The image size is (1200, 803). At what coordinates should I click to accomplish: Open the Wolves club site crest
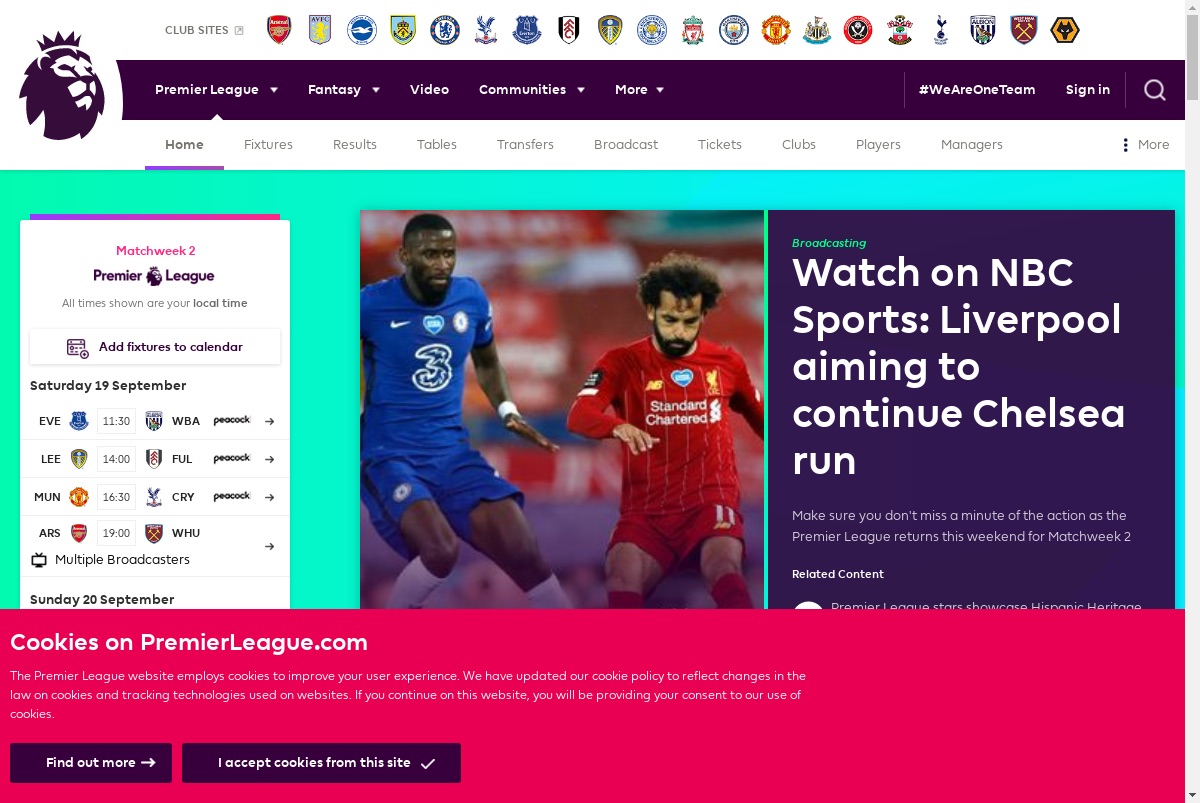[x=1065, y=30]
